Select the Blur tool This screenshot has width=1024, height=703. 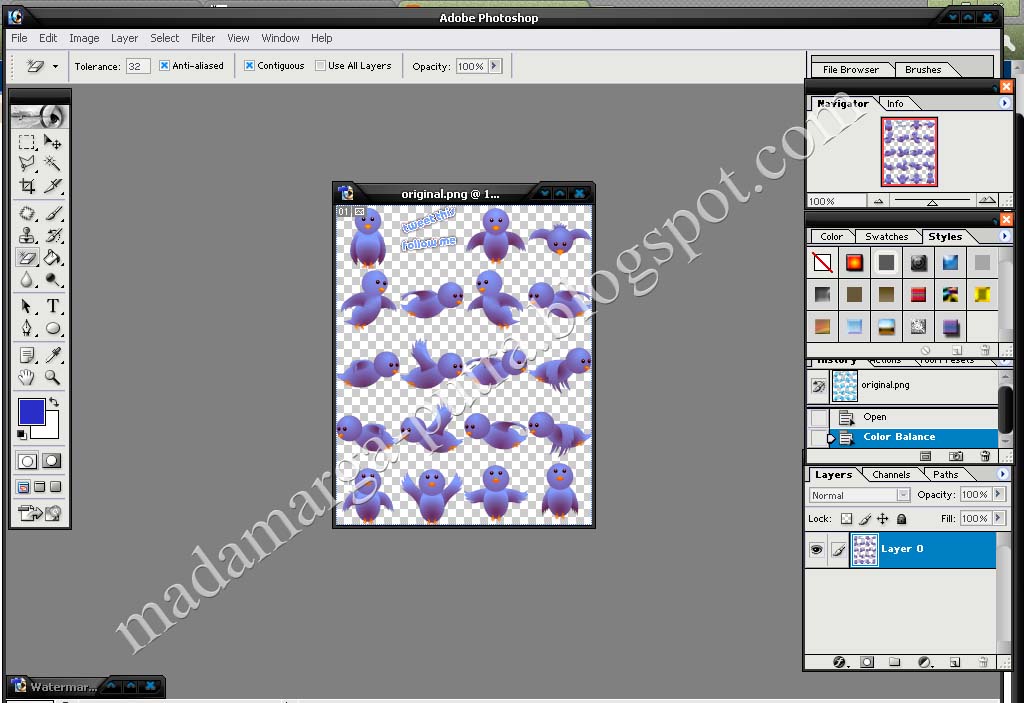pyautogui.click(x=27, y=280)
